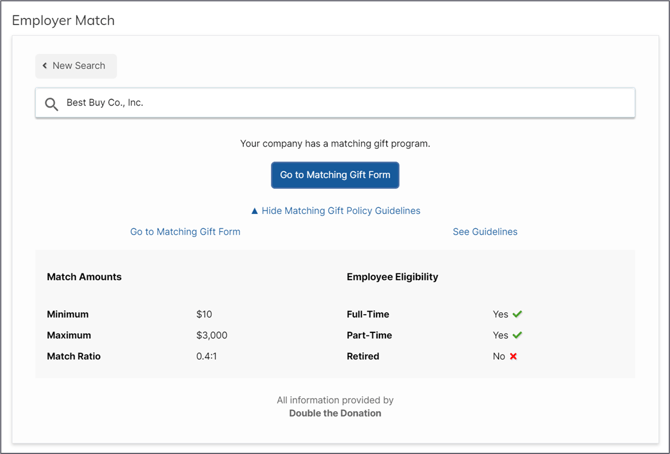670x454 pixels.
Task: Click the 'All information provided by' text
Action: 335,400
